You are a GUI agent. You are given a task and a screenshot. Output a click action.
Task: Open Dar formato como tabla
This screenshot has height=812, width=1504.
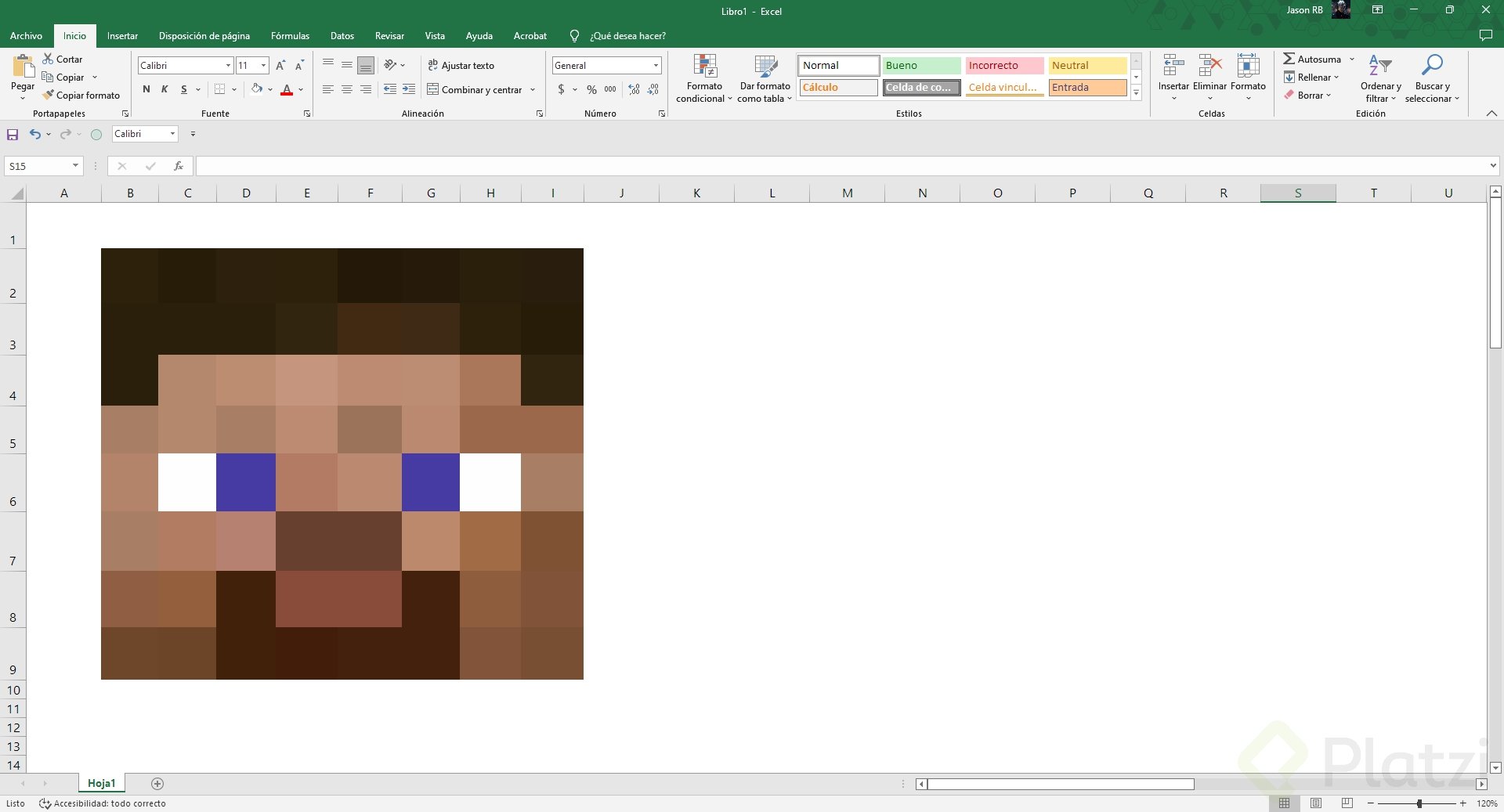click(x=765, y=78)
